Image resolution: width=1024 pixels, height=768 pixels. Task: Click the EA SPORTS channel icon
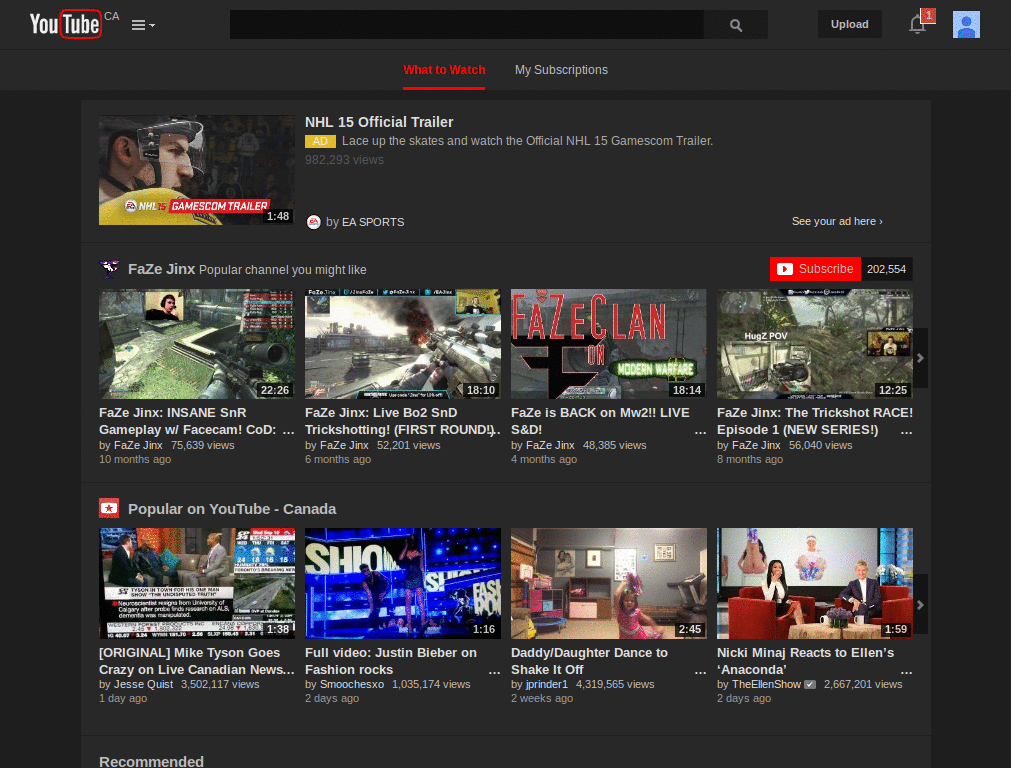313,222
